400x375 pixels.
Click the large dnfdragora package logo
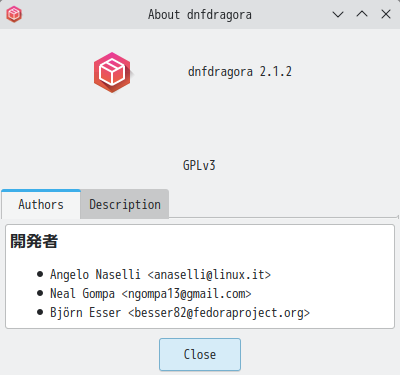coord(112,72)
